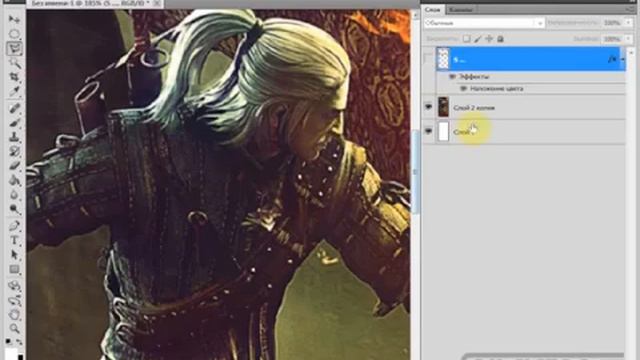The height and width of the screenshot is (360, 640).
Task: Select the 3D Camera Rotate tool
Action: coord(14,300)
